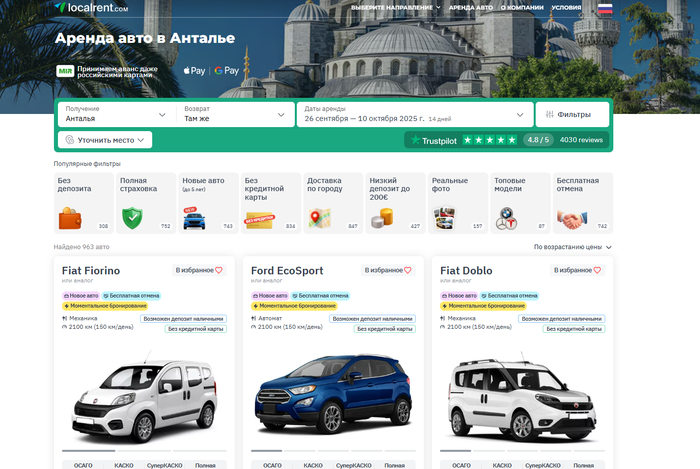Select the map pin 'Доставка по городу' filter
The height and width of the screenshot is (469, 700).
332,202
